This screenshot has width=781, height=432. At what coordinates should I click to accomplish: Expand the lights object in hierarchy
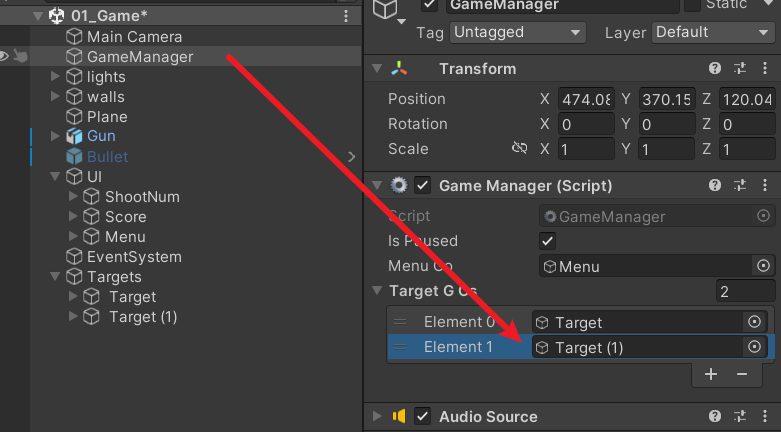(x=57, y=76)
